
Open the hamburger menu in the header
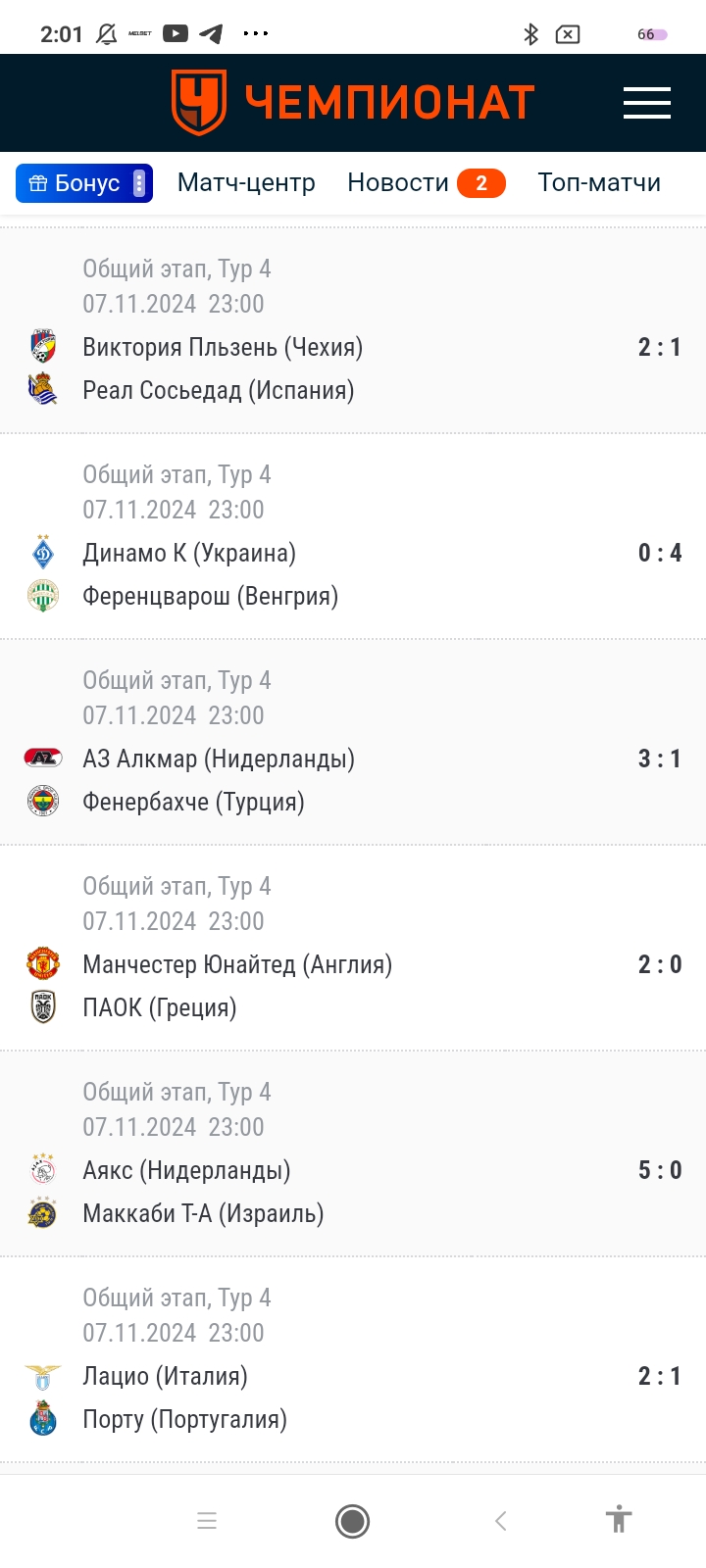[646, 103]
